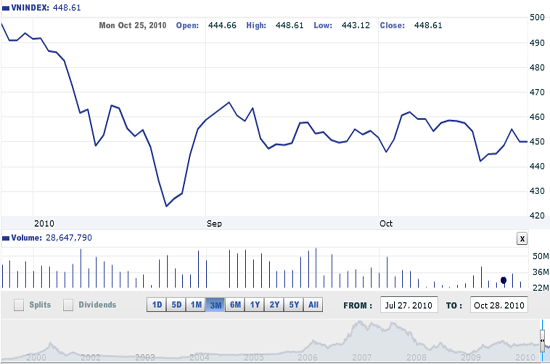Click the Low value 443.12
Image resolution: width=550 pixels, height=364 pixels.
pyautogui.click(x=356, y=25)
